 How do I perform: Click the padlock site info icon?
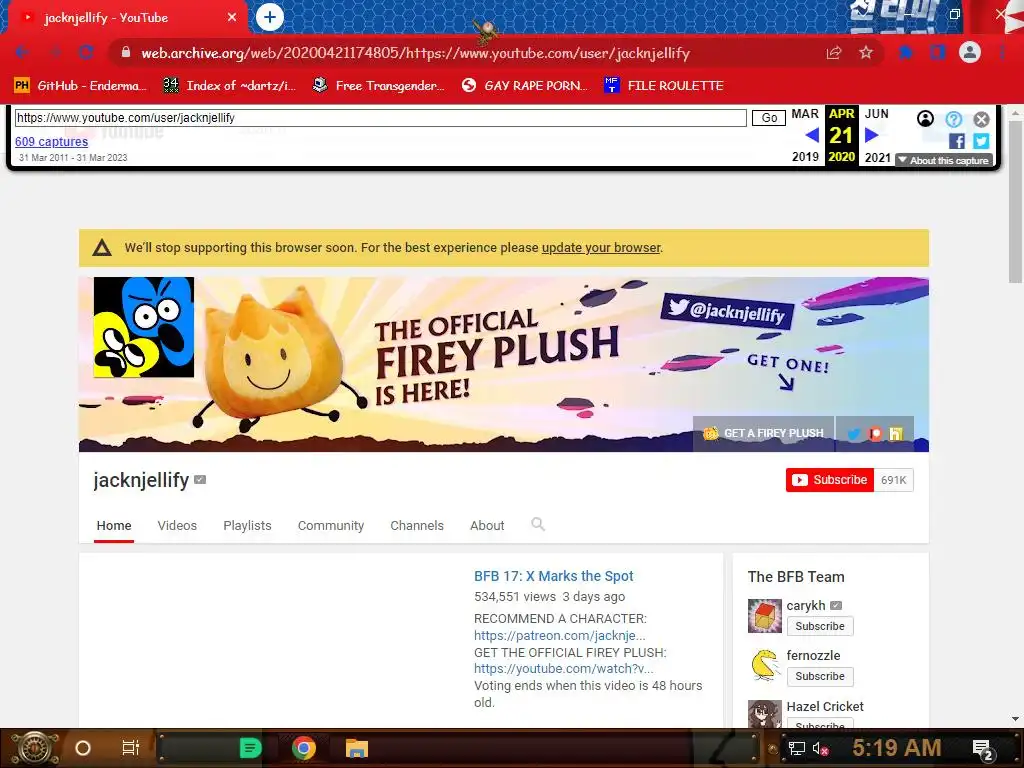[126, 53]
